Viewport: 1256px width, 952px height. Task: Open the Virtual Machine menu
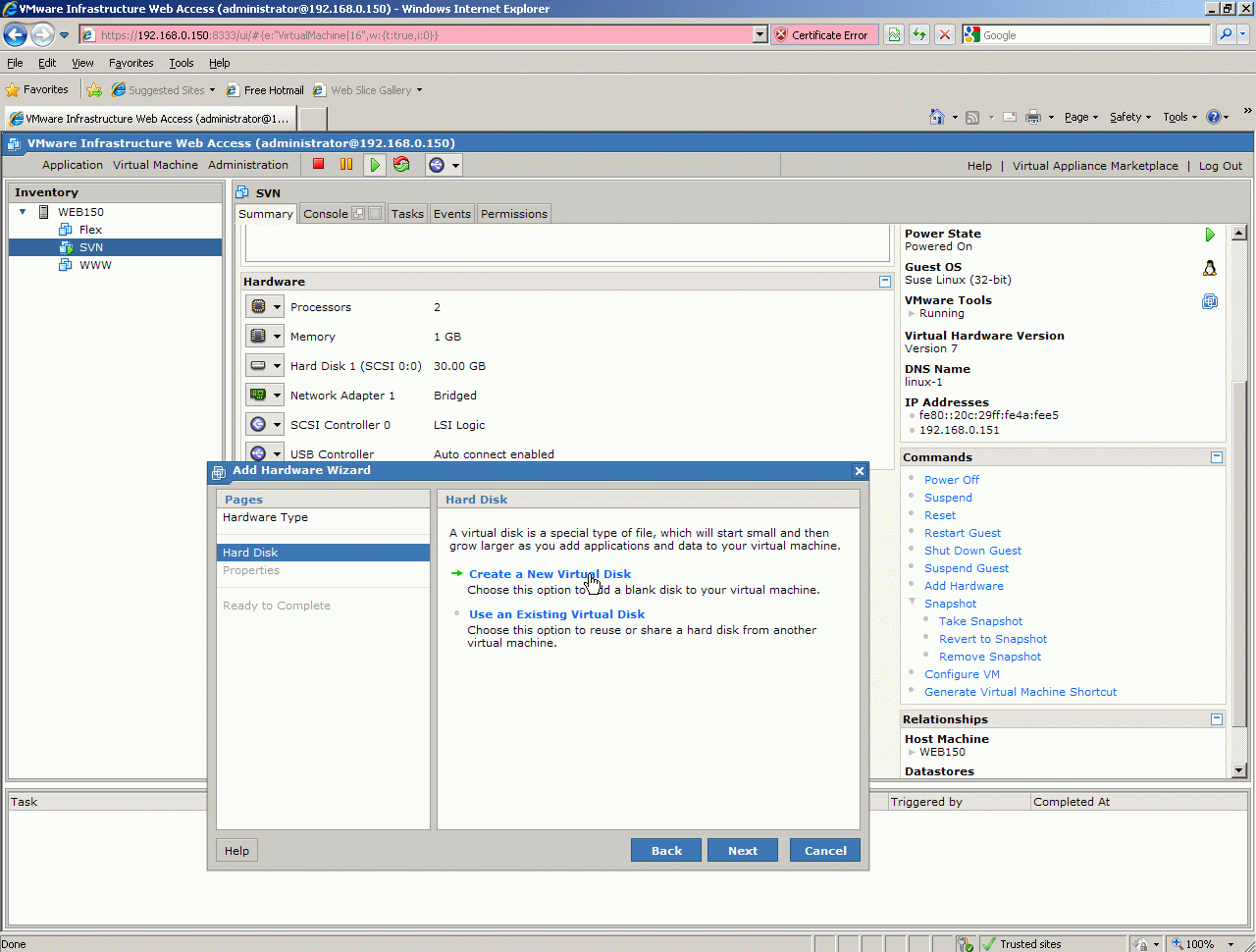[x=155, y=165]
